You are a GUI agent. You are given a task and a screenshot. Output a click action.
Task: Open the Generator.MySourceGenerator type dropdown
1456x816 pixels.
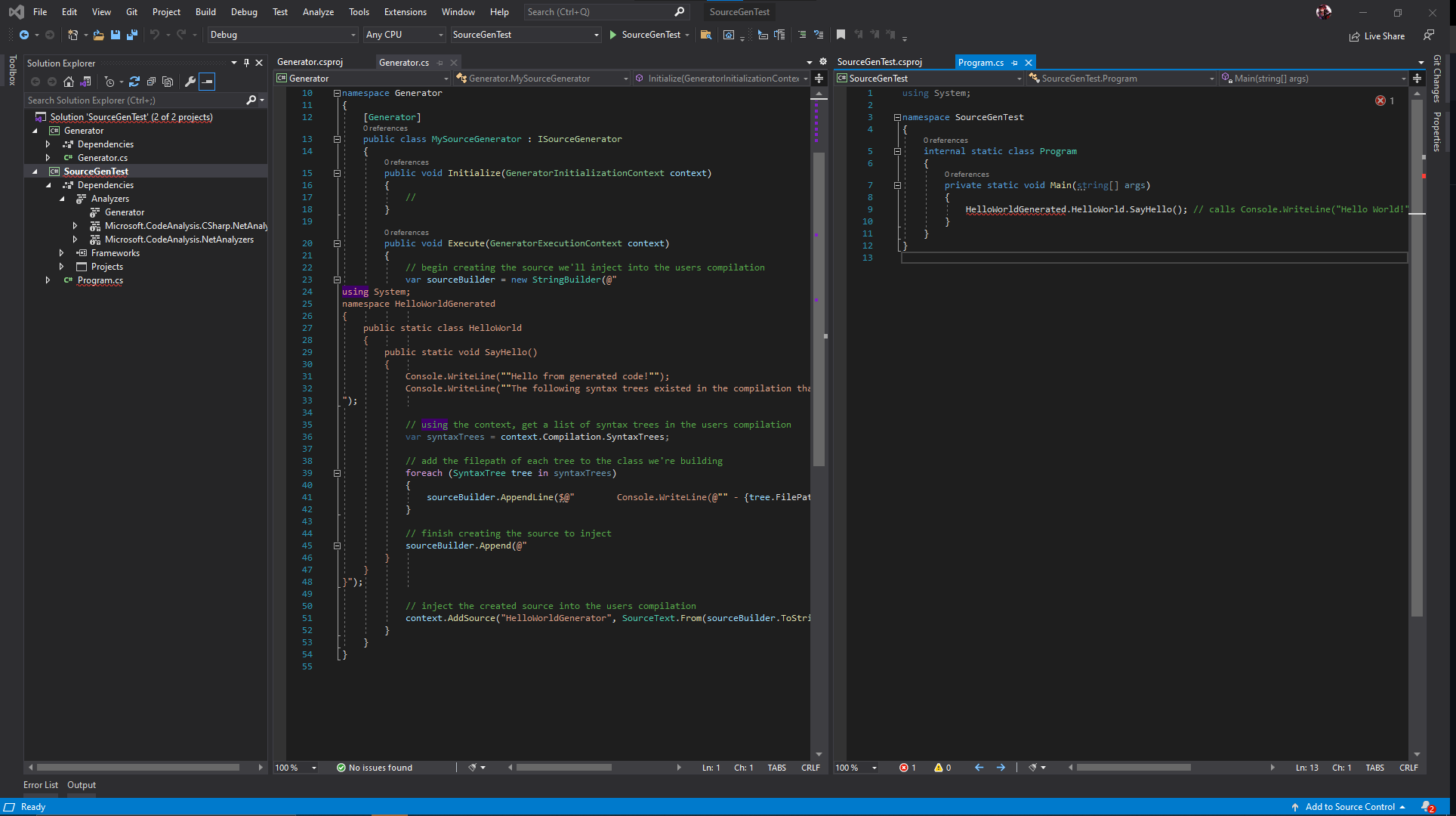click(x=542, y=79)
